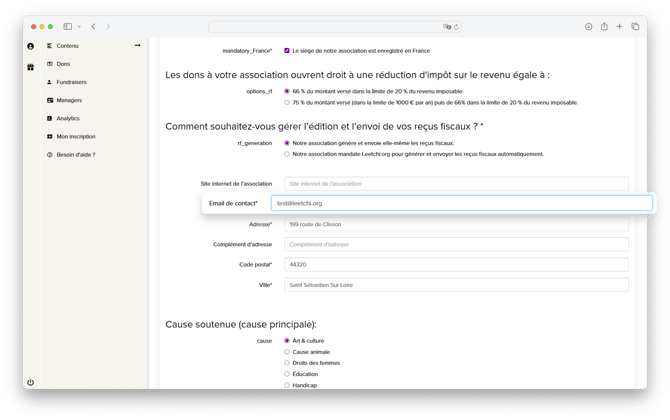Open the Managers menu item

[69, 100]
